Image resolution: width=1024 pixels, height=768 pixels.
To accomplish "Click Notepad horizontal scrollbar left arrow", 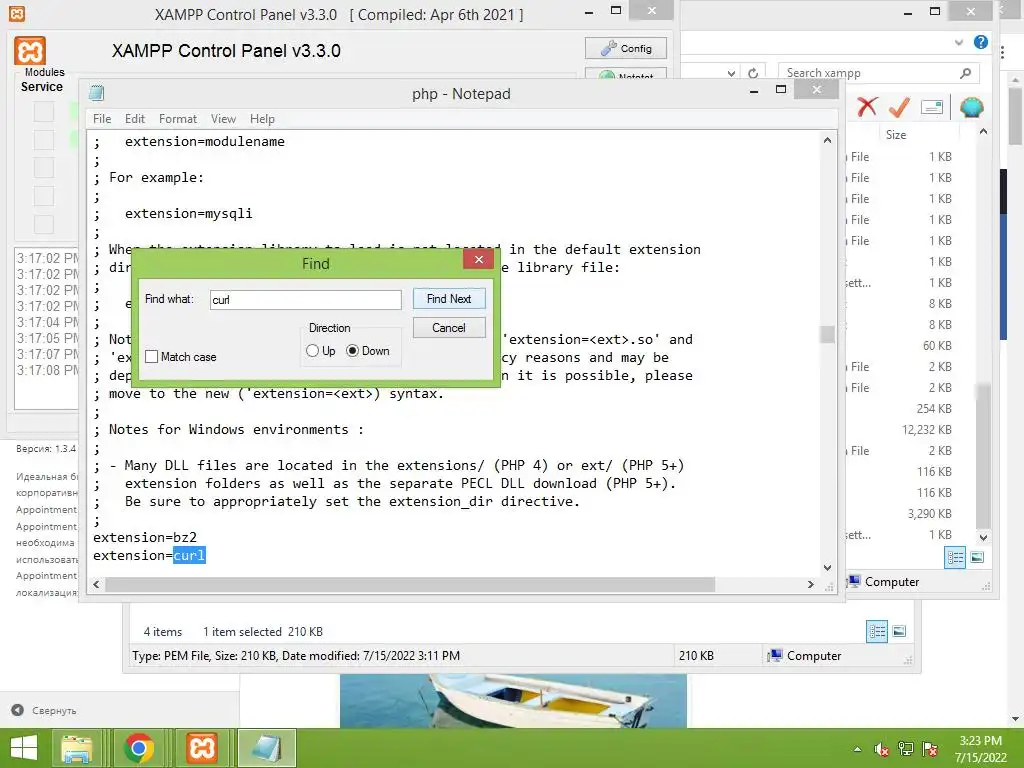I will coord(96,584).
